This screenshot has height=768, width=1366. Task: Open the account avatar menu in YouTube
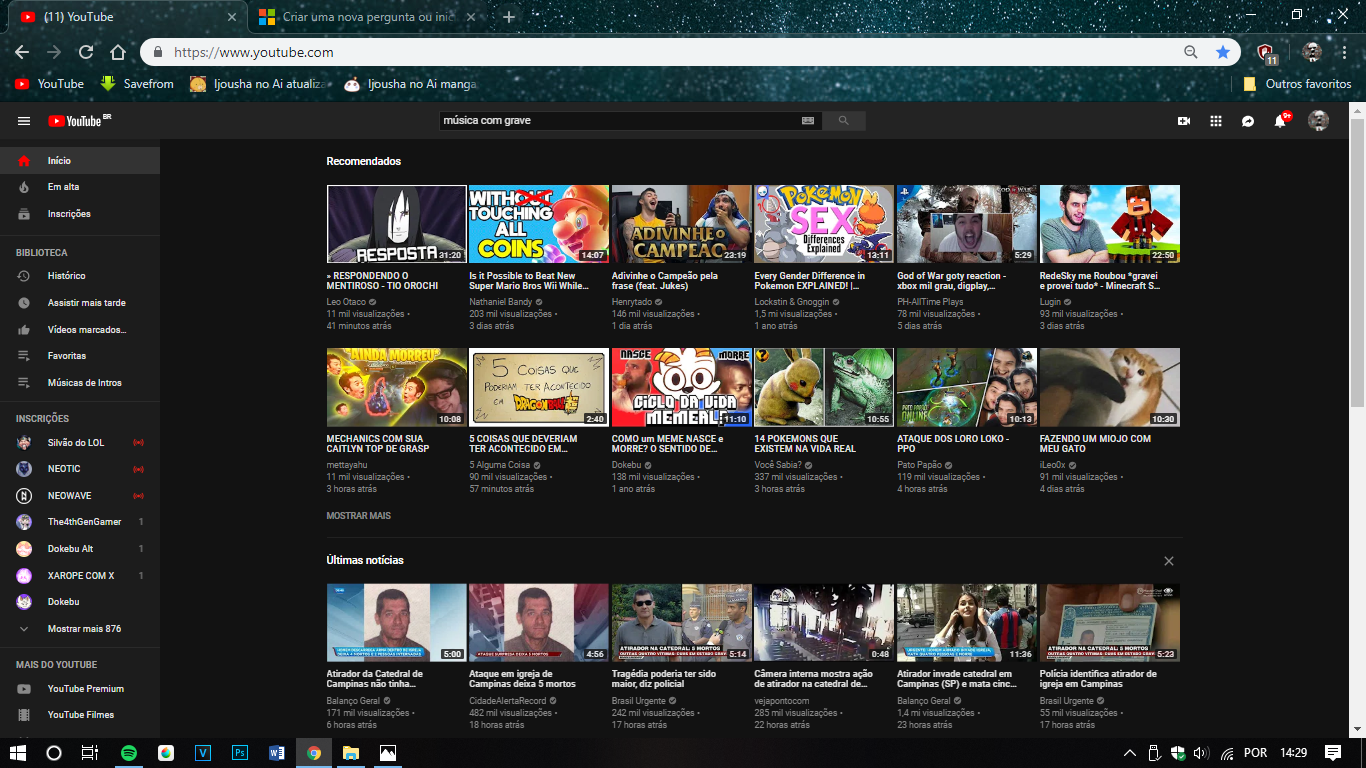click(x=1319, y=121)
